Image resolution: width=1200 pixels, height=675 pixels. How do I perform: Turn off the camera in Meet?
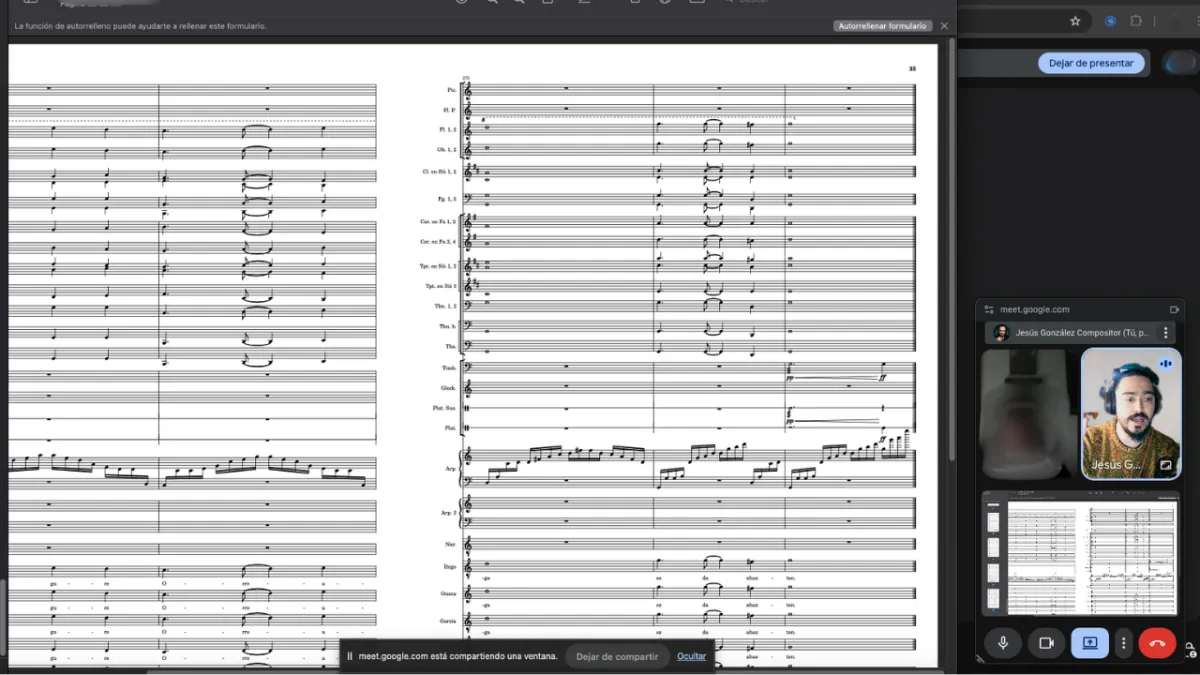point(1046,643)
